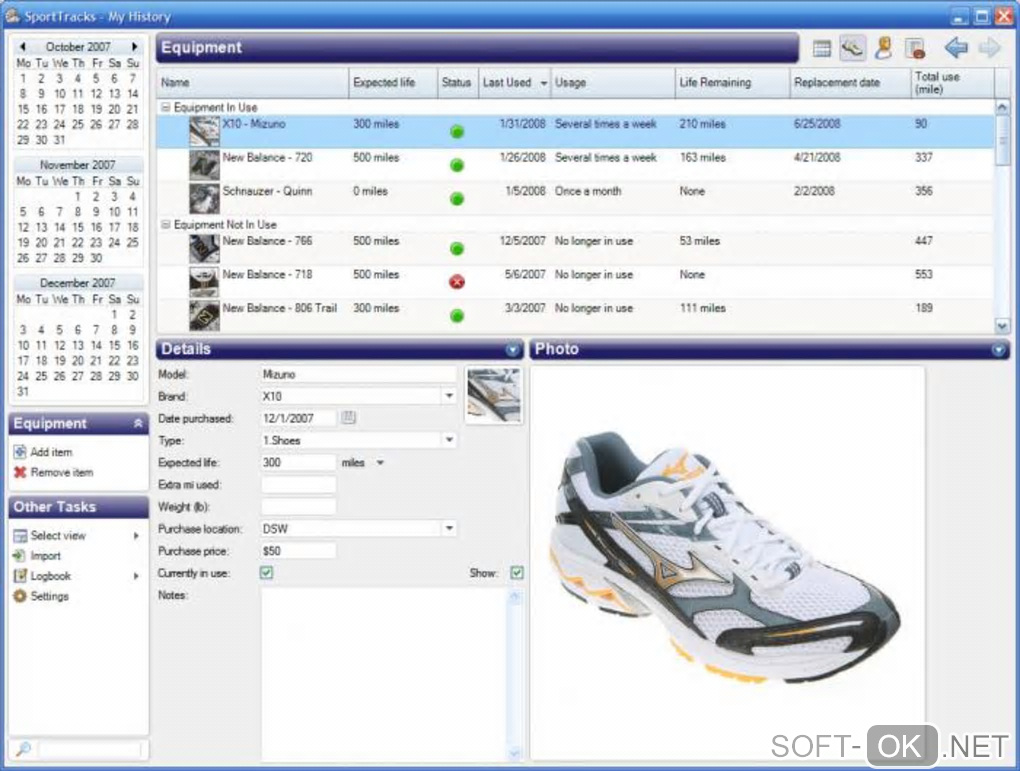
Task: Click the search box in sidebar
Action: pos(89,749)
